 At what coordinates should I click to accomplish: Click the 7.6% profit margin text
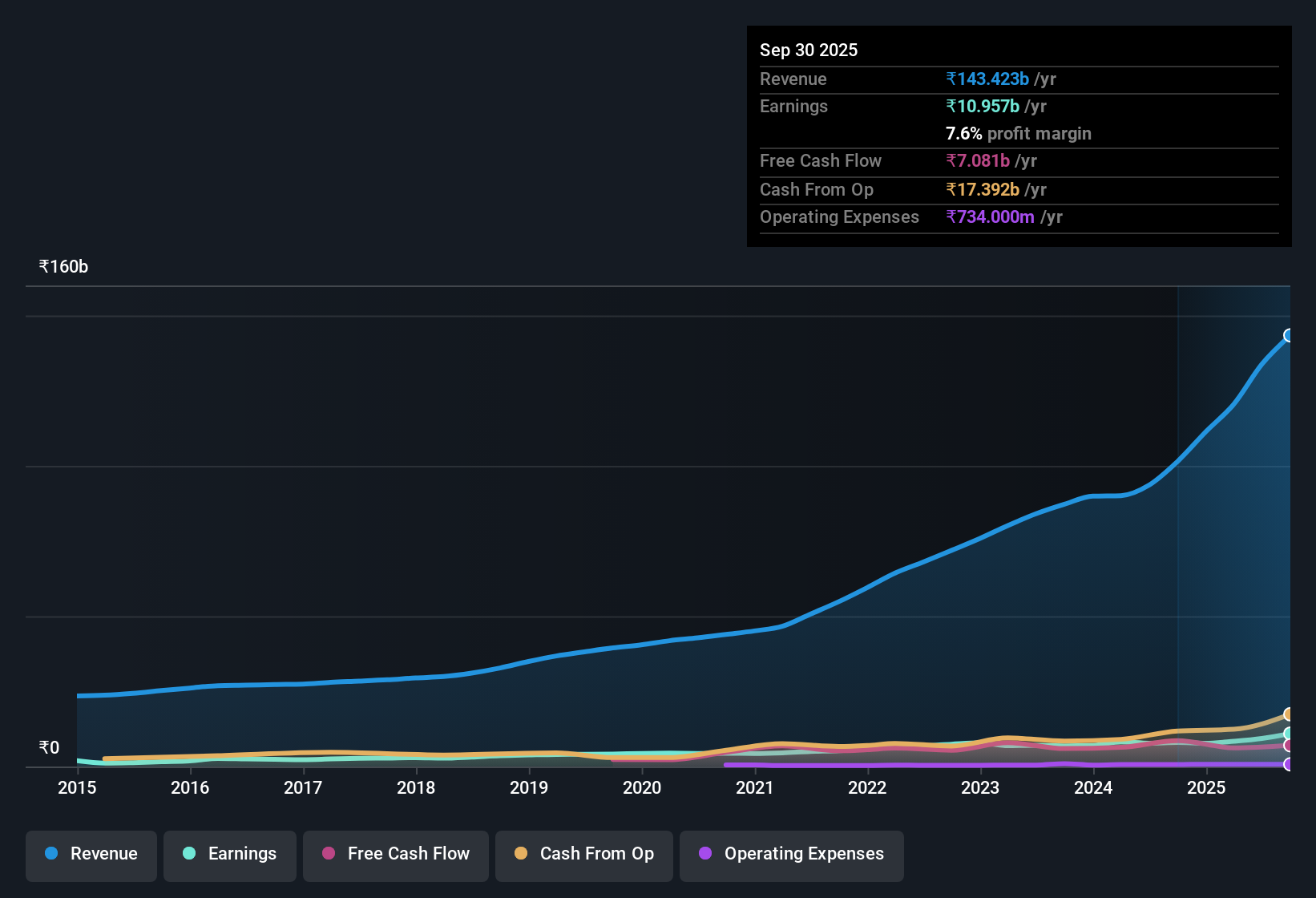(1019, 134)
